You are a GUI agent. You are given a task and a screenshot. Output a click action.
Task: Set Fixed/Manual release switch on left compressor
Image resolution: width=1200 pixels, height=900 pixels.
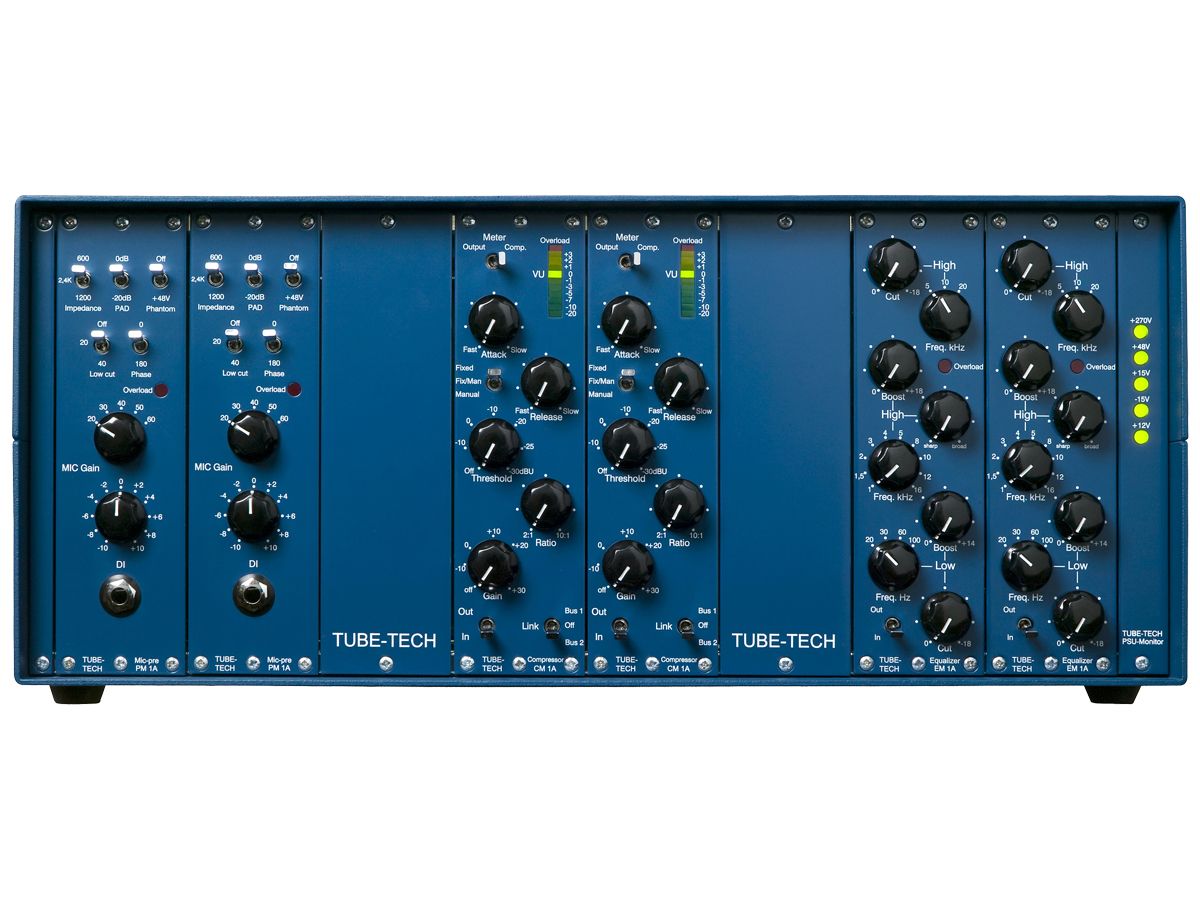[x=492, y=381]
